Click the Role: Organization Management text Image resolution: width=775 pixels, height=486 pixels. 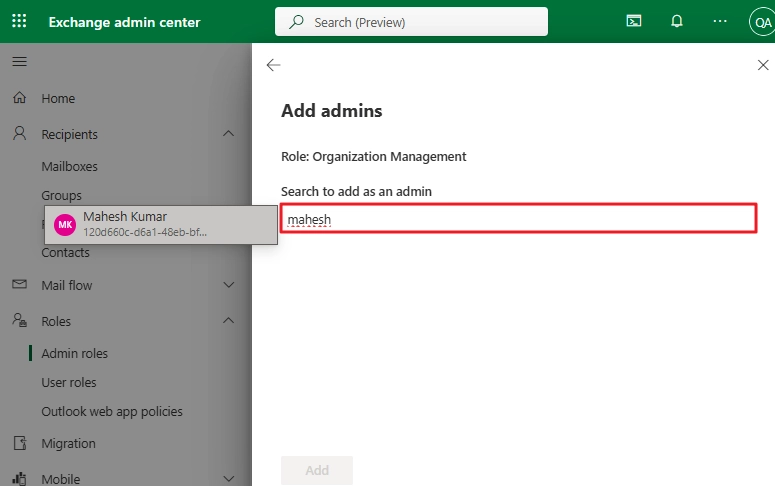click(x=374, y=157)
